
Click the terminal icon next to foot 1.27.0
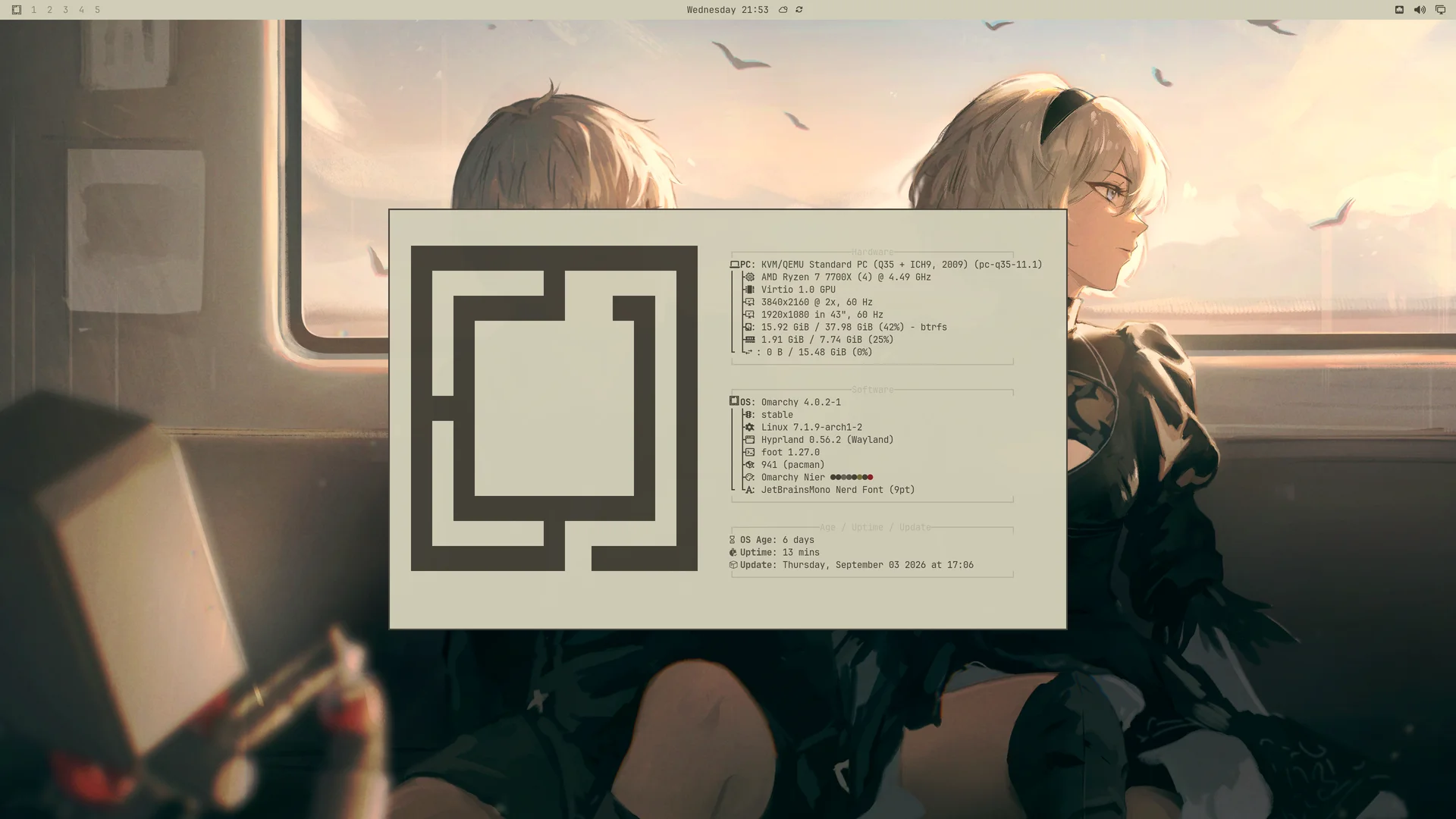pos(750,453)
